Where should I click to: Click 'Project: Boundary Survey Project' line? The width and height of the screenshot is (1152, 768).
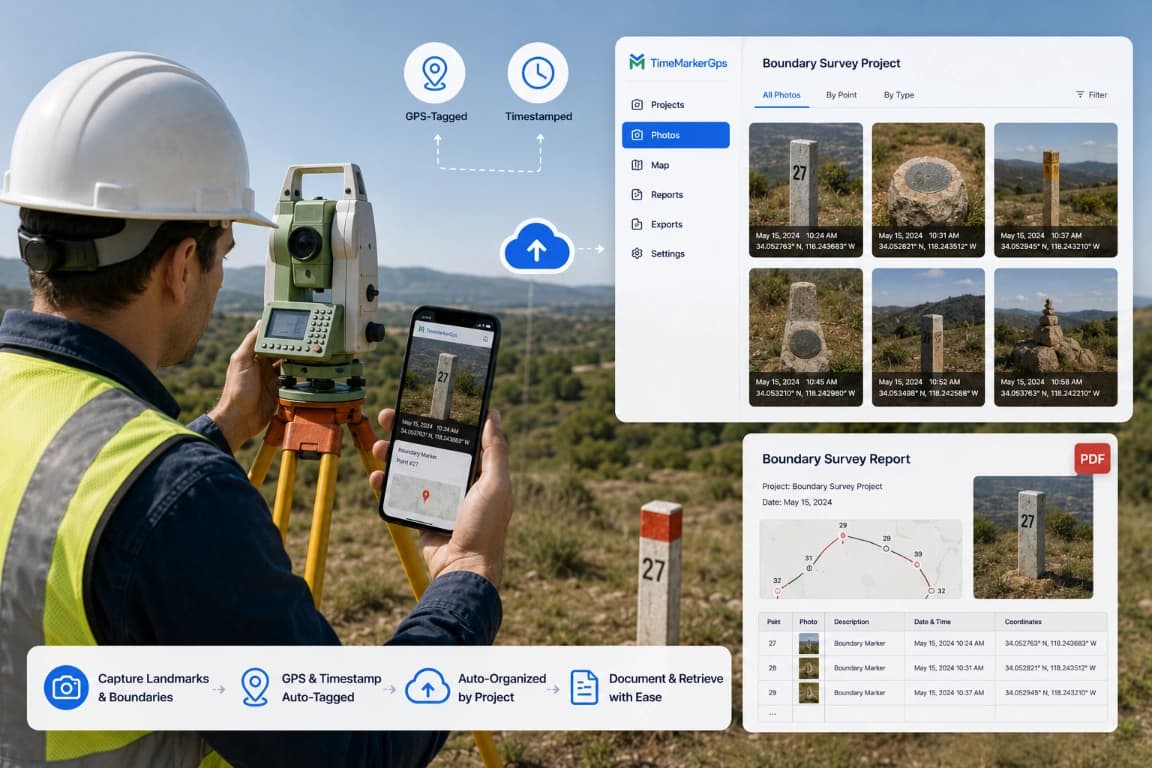822,487
